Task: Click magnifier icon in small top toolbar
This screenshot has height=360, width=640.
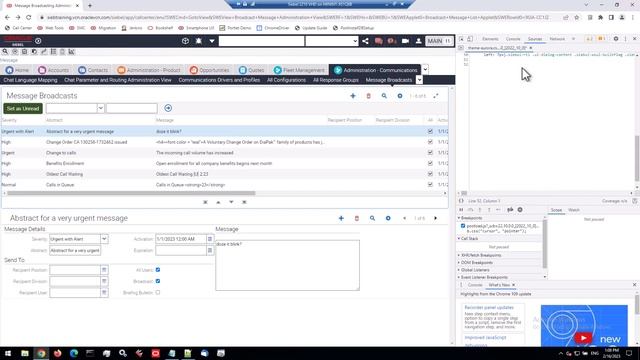Action: [5, 52]
